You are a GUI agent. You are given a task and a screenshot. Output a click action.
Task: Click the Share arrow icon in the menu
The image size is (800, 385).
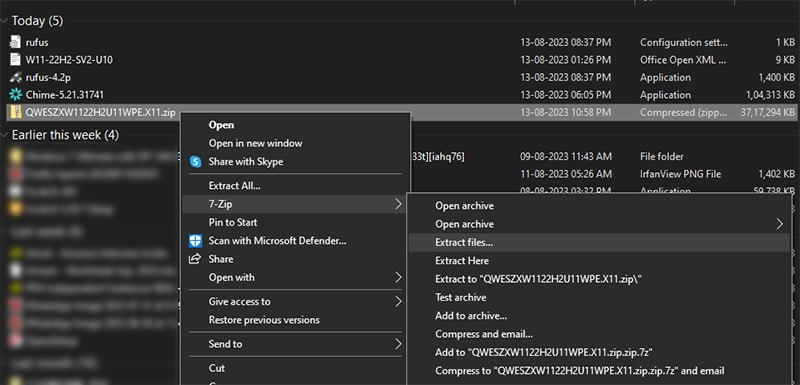click(x=195, y=259)
